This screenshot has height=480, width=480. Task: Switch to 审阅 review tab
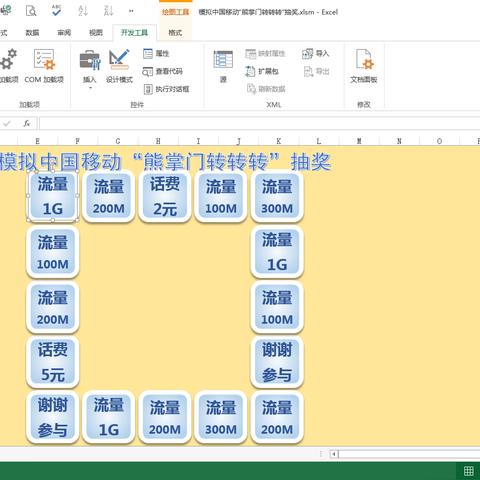[x=64, y=33]
